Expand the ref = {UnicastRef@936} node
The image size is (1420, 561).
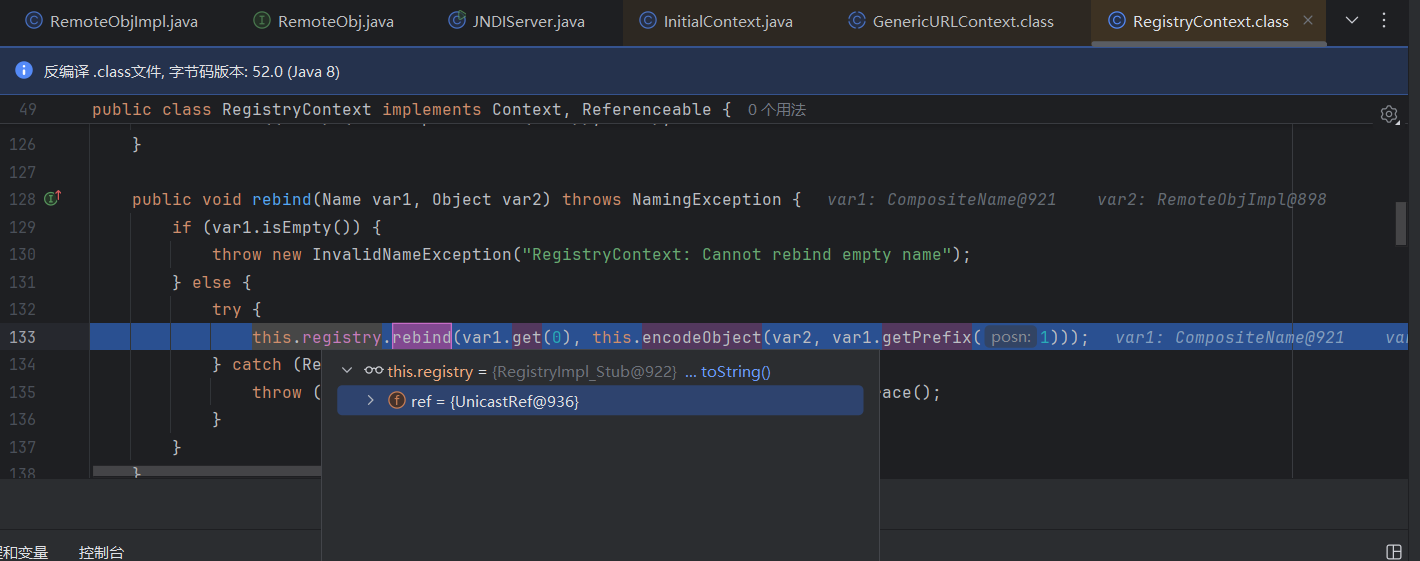coord(370,401)
